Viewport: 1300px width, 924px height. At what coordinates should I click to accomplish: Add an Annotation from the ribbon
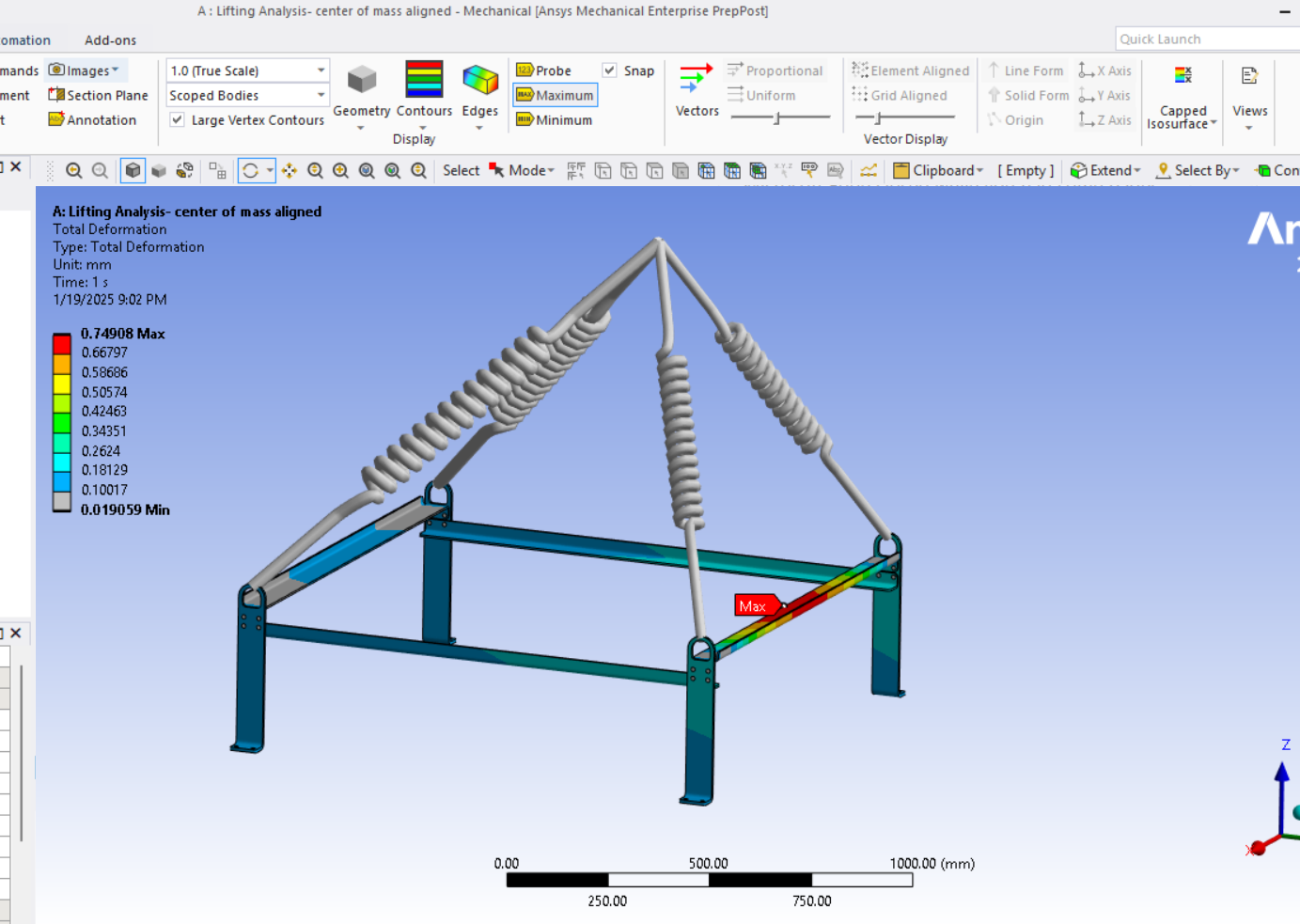tap(92, 119)
